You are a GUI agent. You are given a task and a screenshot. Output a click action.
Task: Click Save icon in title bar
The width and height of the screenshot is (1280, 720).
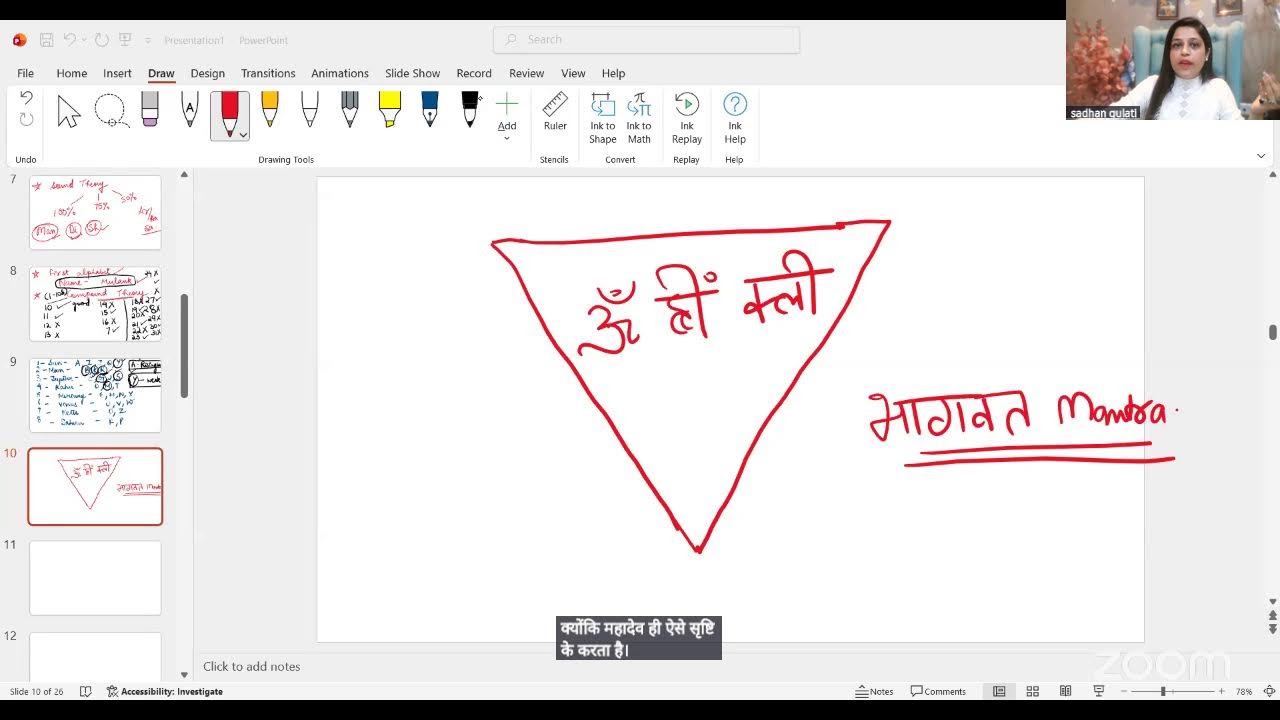click(46, 40)
